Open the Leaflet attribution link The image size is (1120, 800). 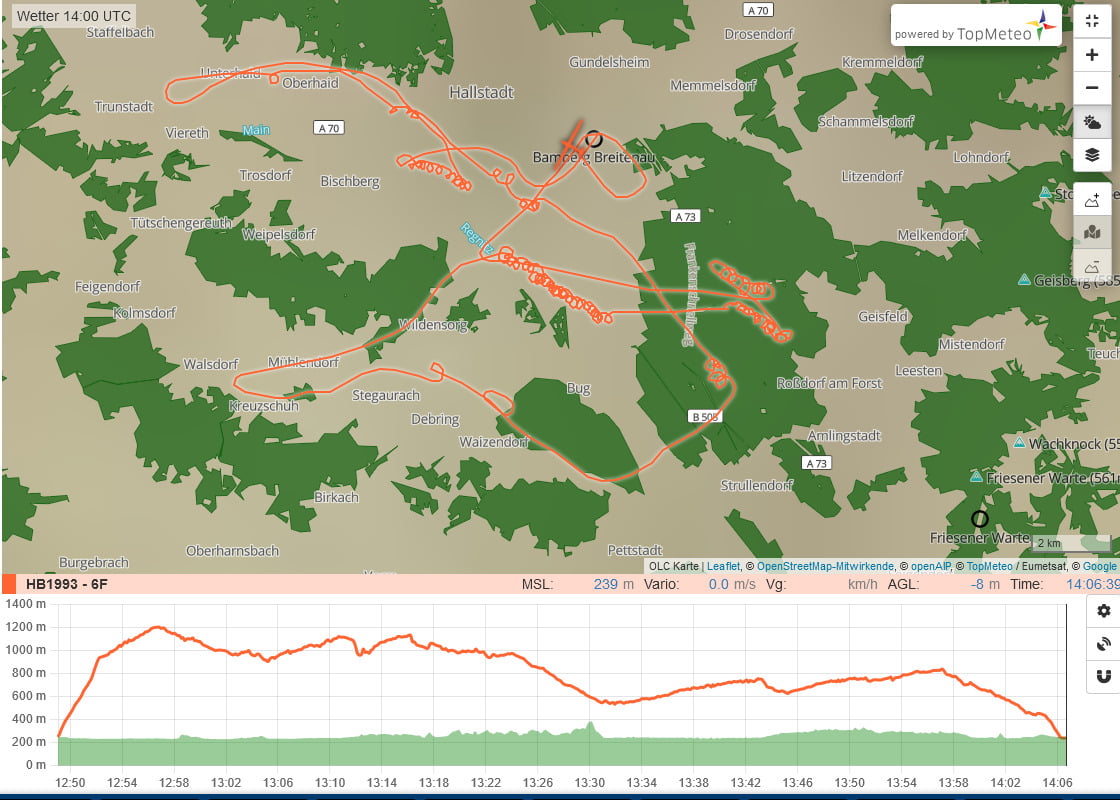pyautogui.click(x=722, y=566)
